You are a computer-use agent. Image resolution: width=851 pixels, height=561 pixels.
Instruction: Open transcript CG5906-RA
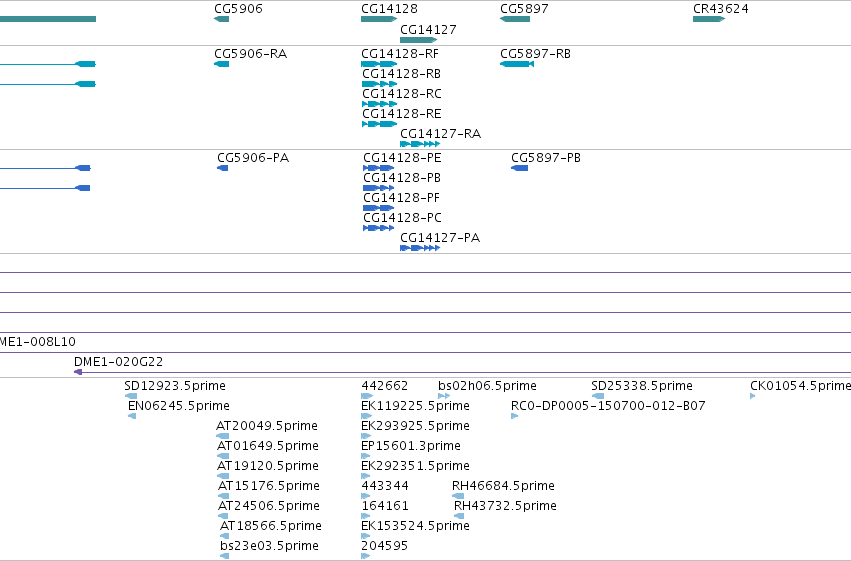point(251,54)
